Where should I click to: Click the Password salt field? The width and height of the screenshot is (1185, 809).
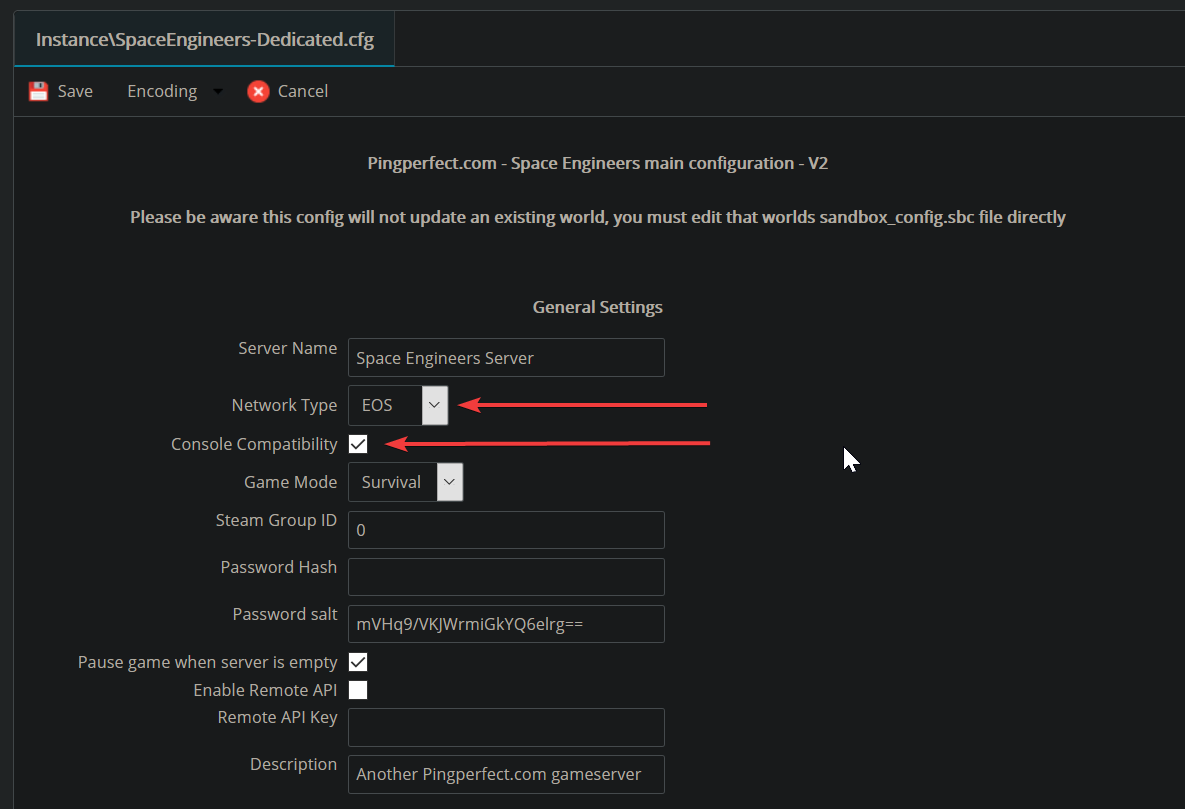click(506, 624)
